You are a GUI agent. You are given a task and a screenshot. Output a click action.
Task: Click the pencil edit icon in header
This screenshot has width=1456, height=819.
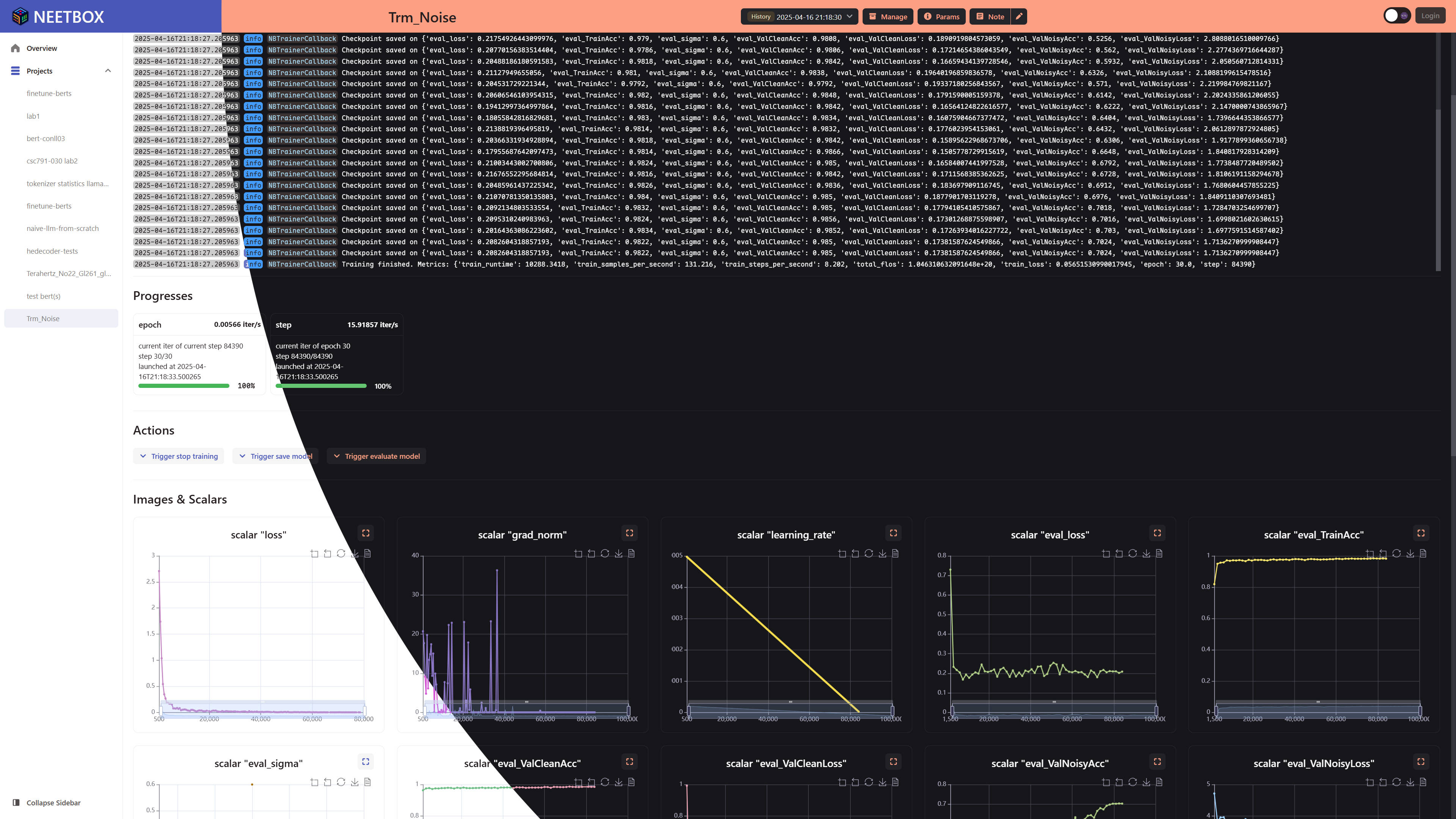pos(1019,16)
